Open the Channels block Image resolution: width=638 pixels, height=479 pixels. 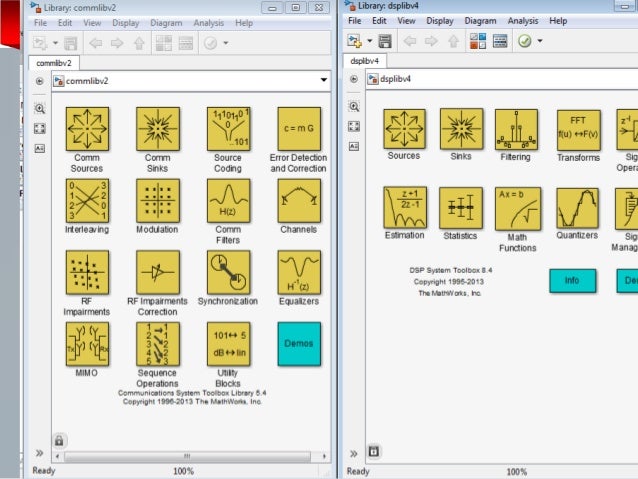tap(299, 201)
